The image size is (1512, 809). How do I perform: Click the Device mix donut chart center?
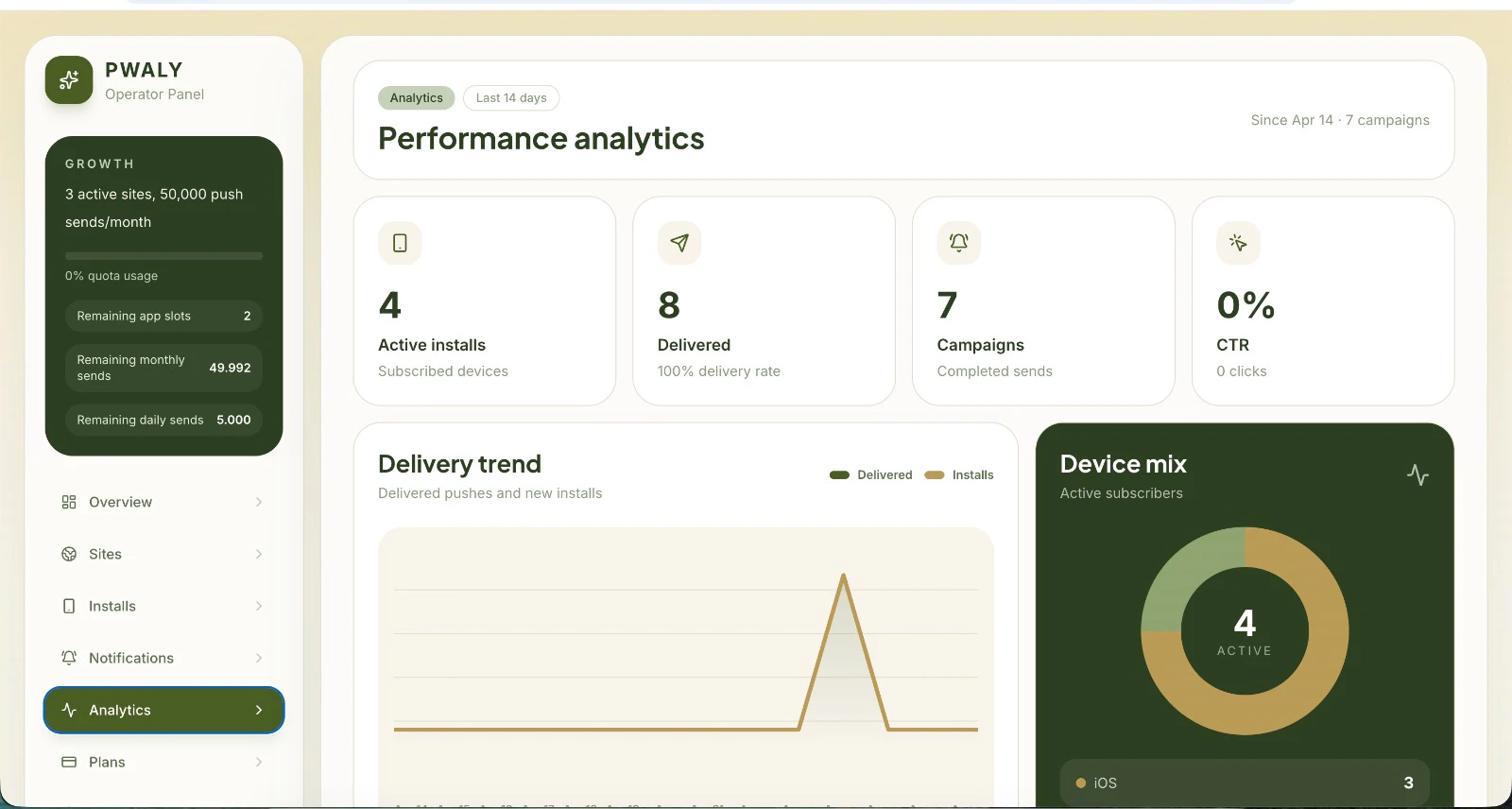click(x=1245, y=630)
